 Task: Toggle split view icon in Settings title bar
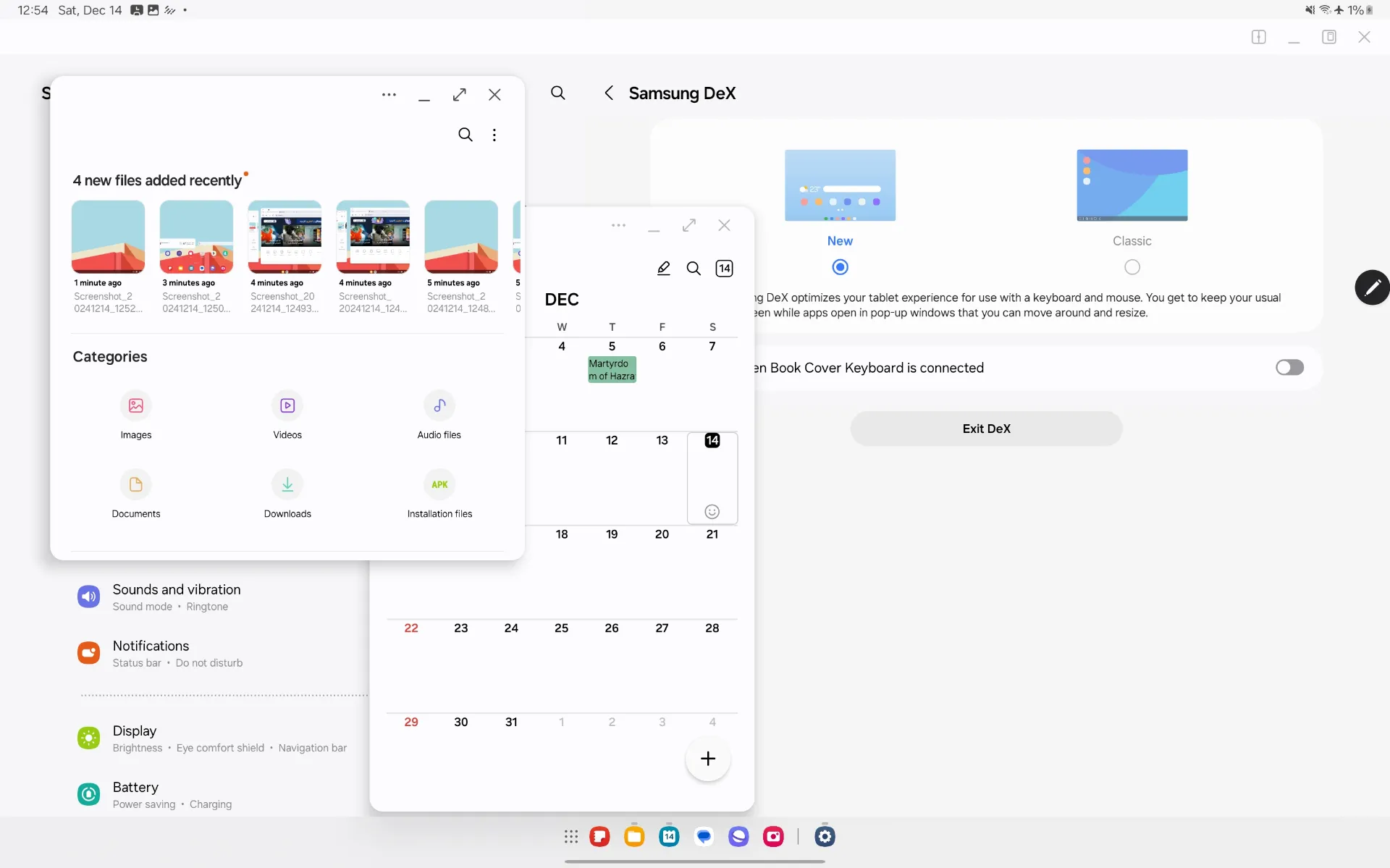1259,37
